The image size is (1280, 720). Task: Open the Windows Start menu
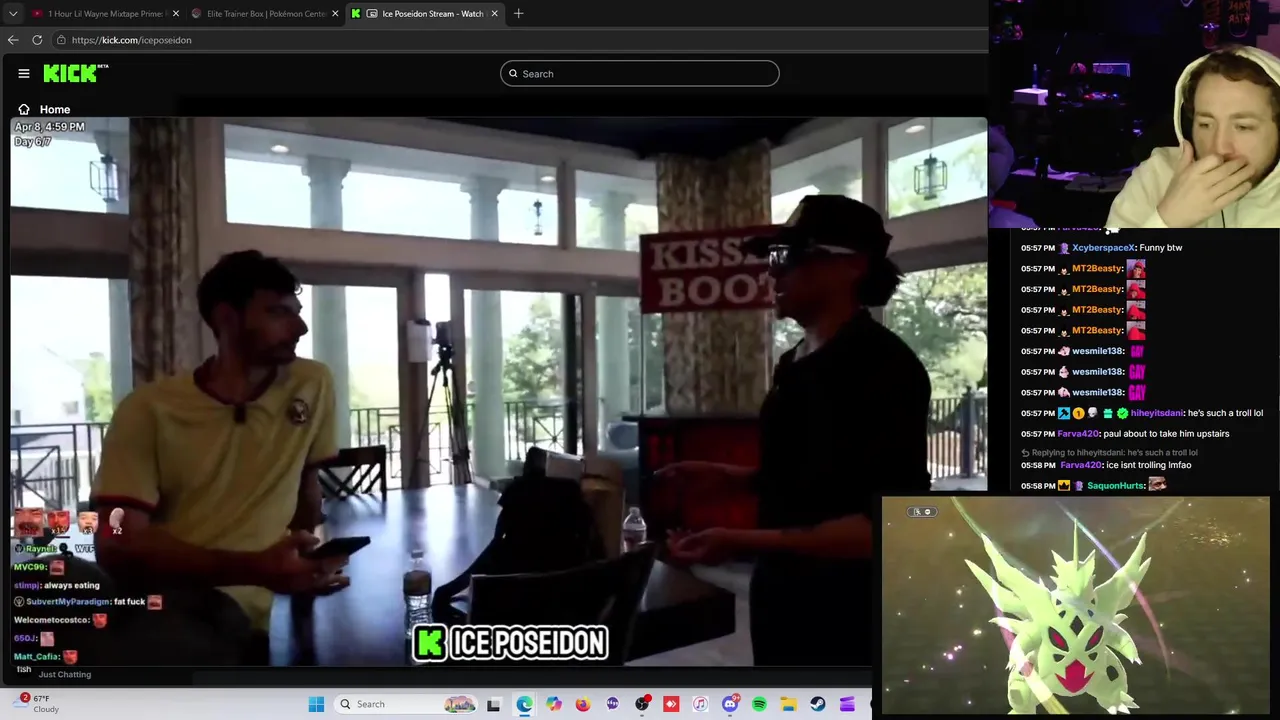pyautogui.click(x=316, y=704)
